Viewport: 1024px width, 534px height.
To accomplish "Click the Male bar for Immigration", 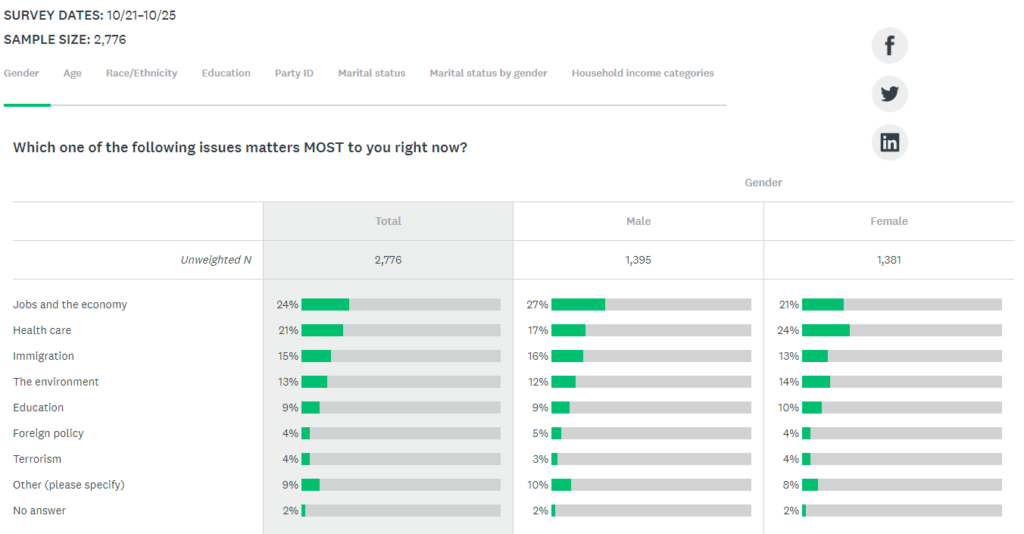I will point(651,356).
